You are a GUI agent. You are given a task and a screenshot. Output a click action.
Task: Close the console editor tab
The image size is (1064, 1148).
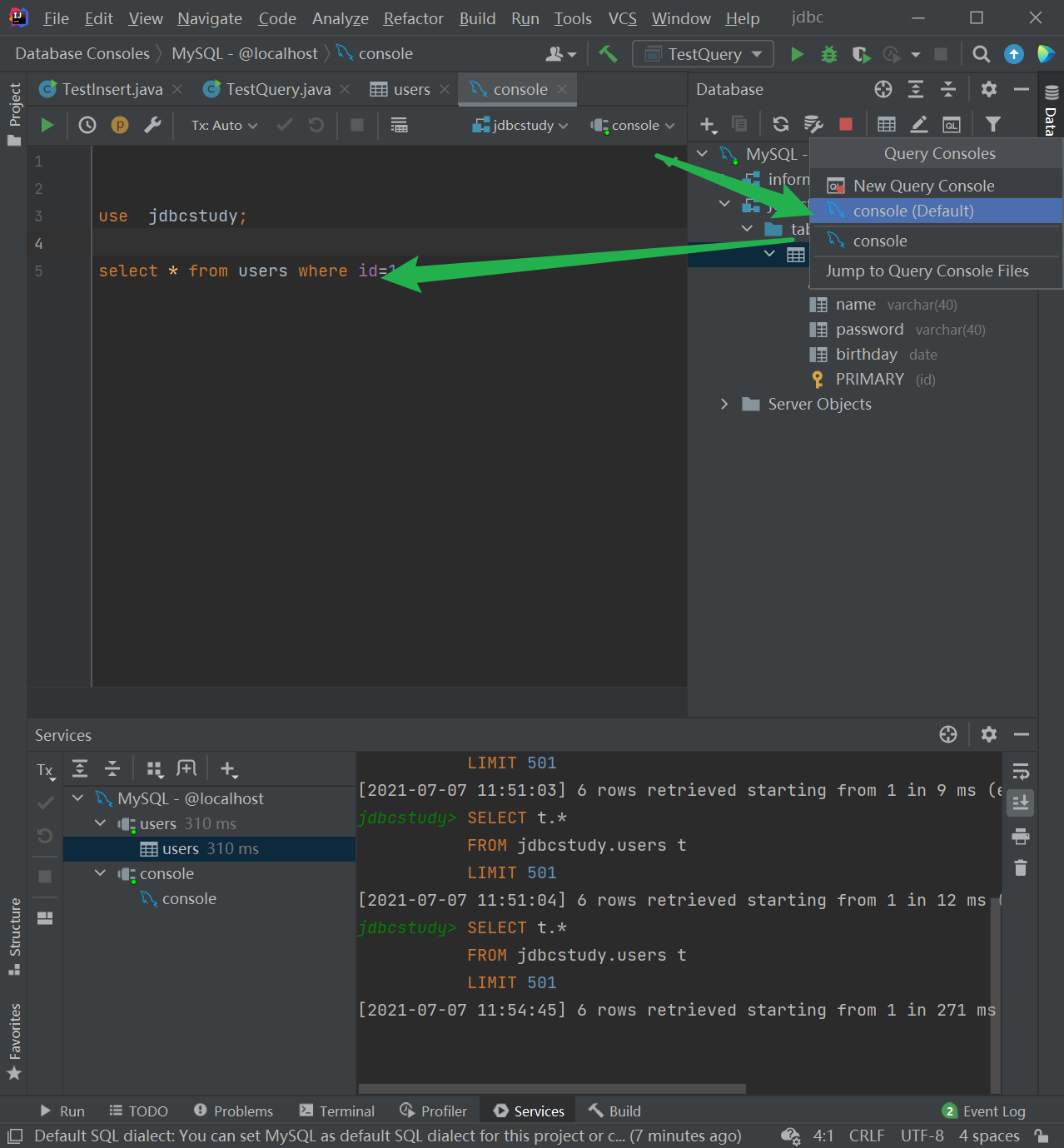point(562,89)
